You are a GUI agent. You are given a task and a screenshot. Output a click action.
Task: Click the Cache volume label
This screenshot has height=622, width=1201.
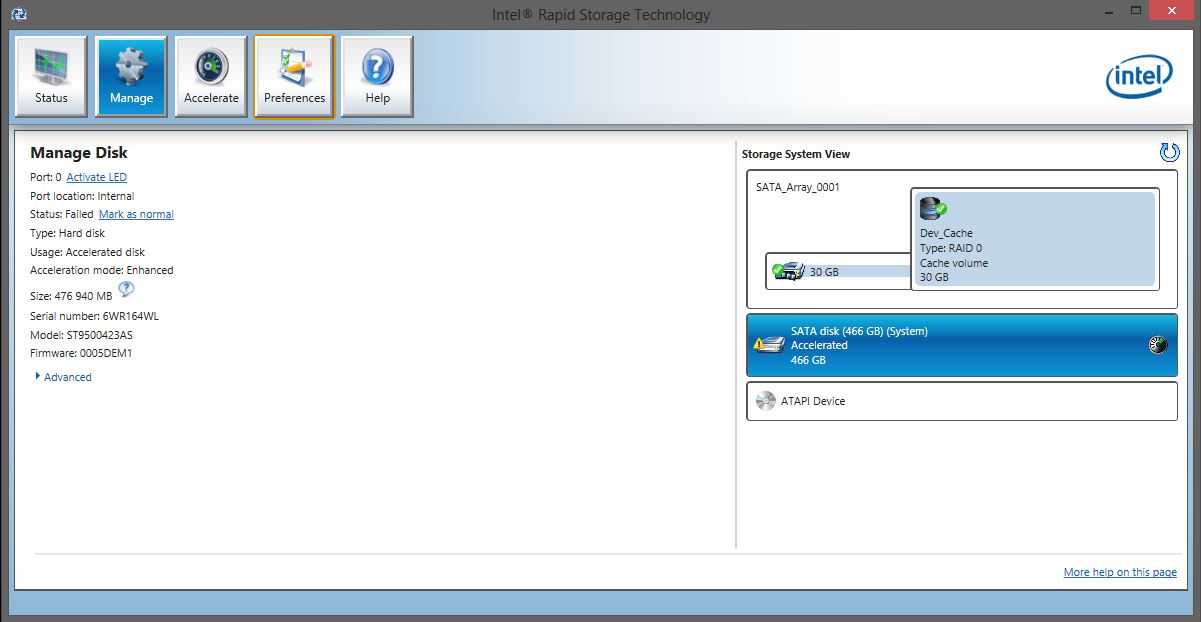click(954, 263)
